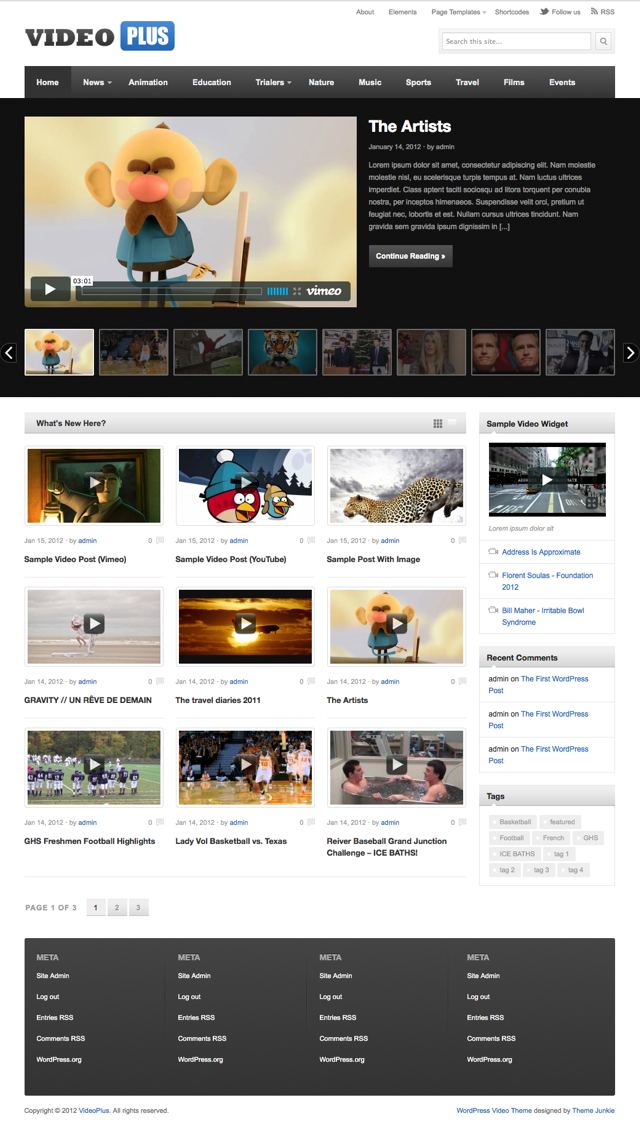Seek within the Vimeo video progress bar
Image resolution: width=640 pixels, height=1126 pixels.
click(x=172, y=291)
